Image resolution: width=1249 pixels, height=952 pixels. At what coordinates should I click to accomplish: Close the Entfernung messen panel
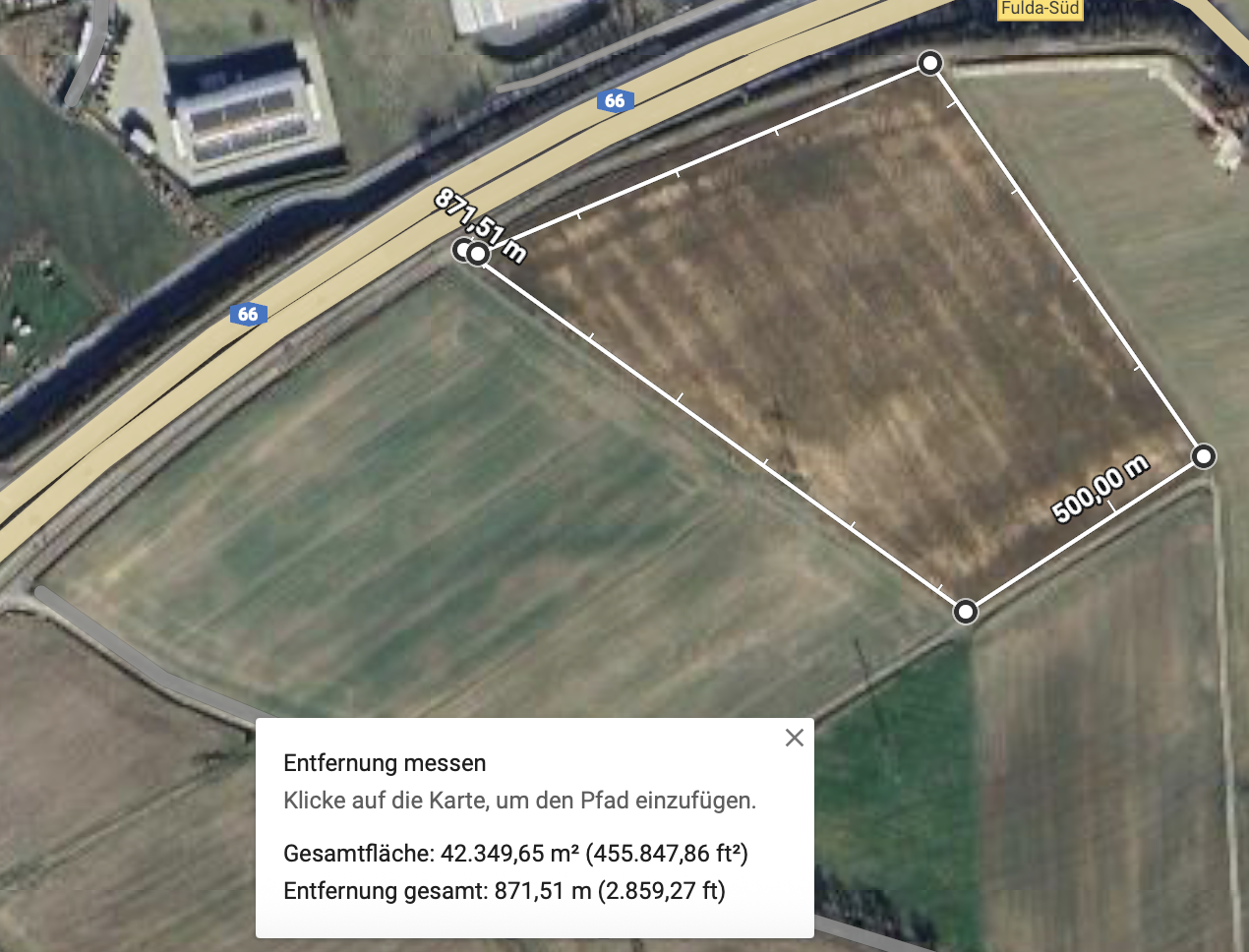795,738
